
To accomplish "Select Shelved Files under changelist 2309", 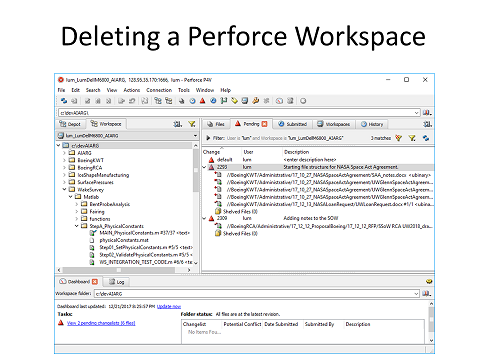I will tap(240, 234).
